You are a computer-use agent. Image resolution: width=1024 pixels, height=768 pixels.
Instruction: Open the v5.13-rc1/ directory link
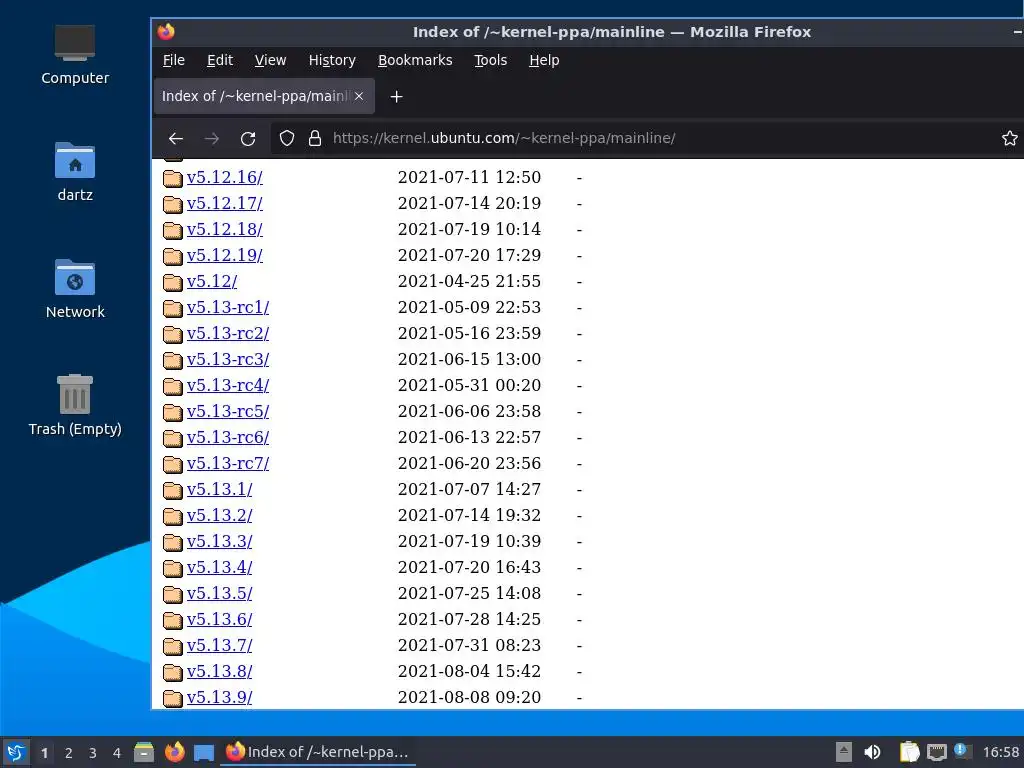pyautogui.click(x=228, y=307)
